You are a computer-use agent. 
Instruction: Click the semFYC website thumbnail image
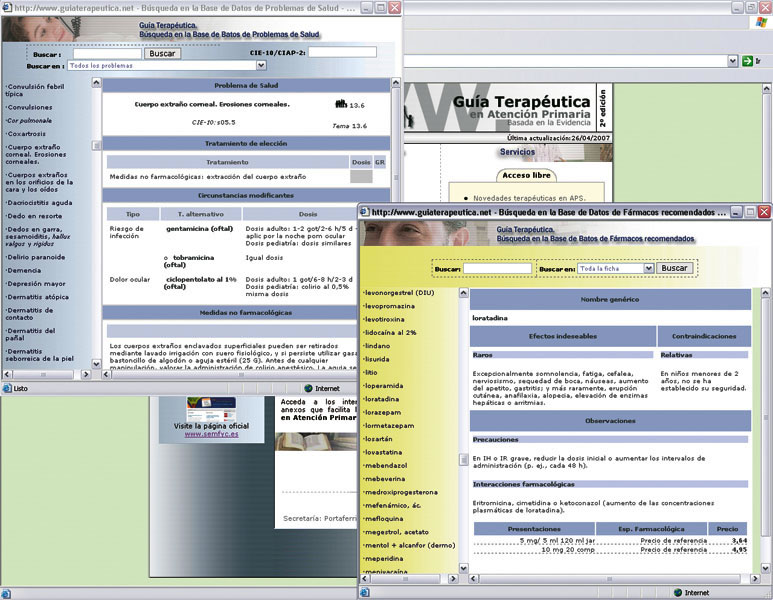click(x=211, y=409)
